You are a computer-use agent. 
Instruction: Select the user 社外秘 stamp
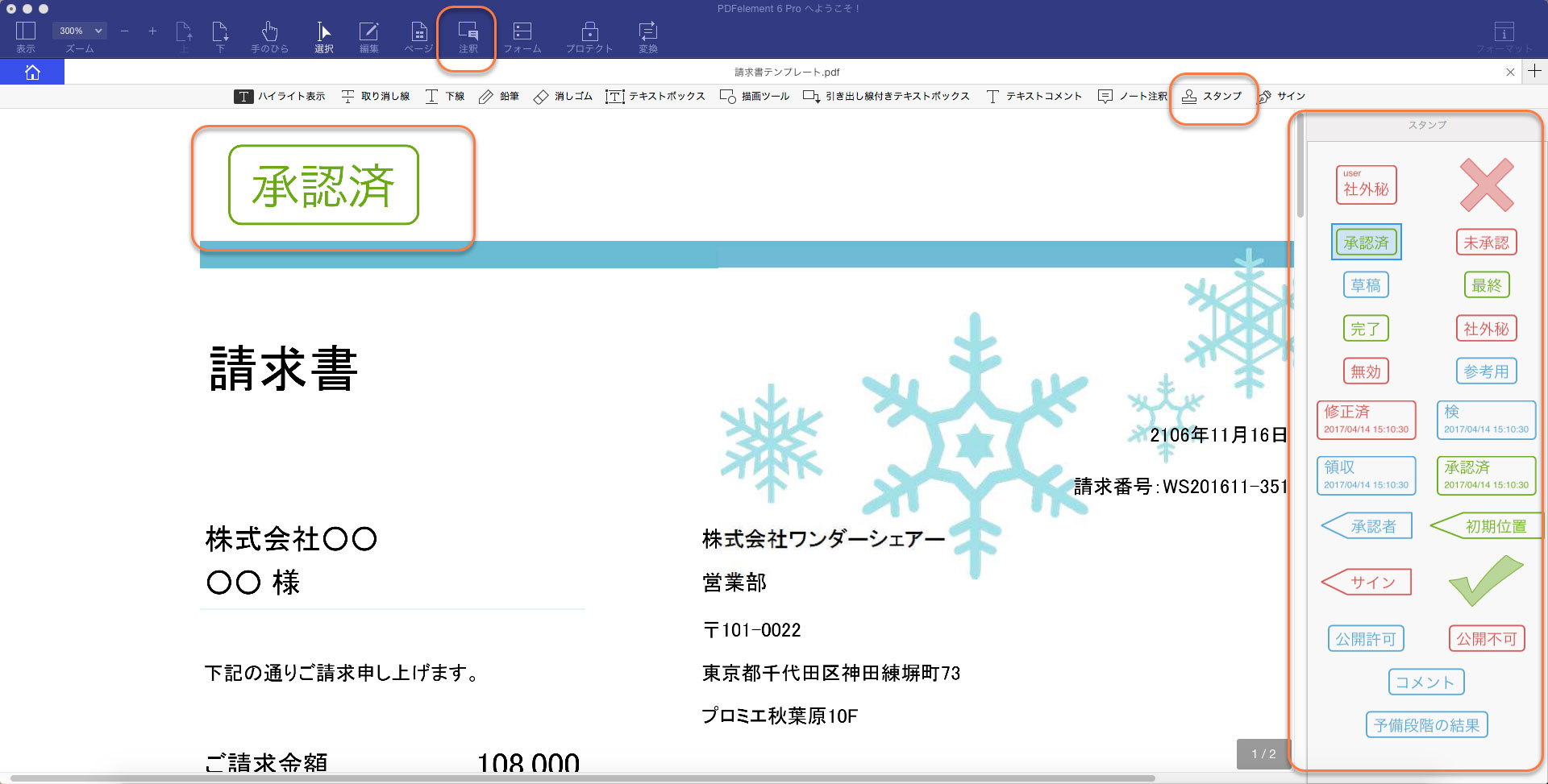point(1366,185)
